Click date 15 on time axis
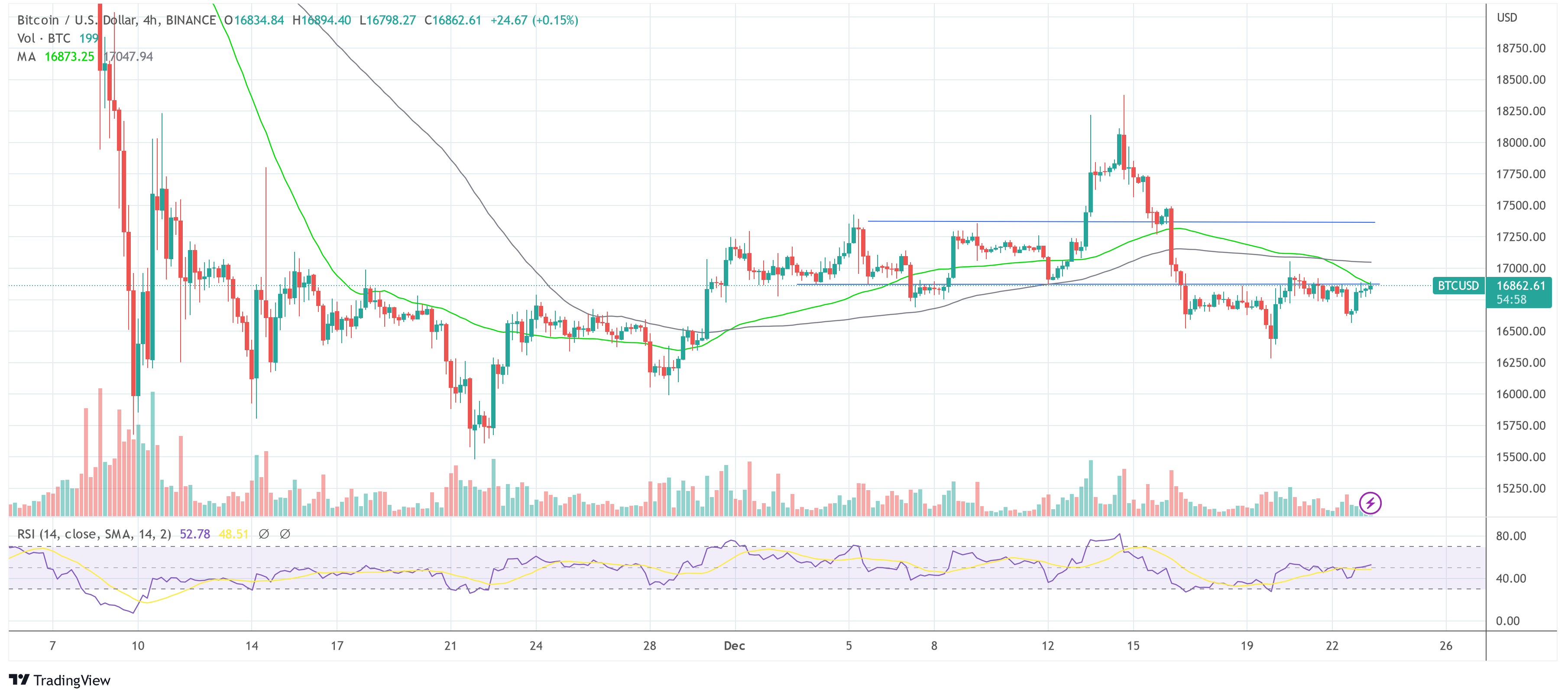This screenshot has height=699, width=1568. [x=1133, y=646]
